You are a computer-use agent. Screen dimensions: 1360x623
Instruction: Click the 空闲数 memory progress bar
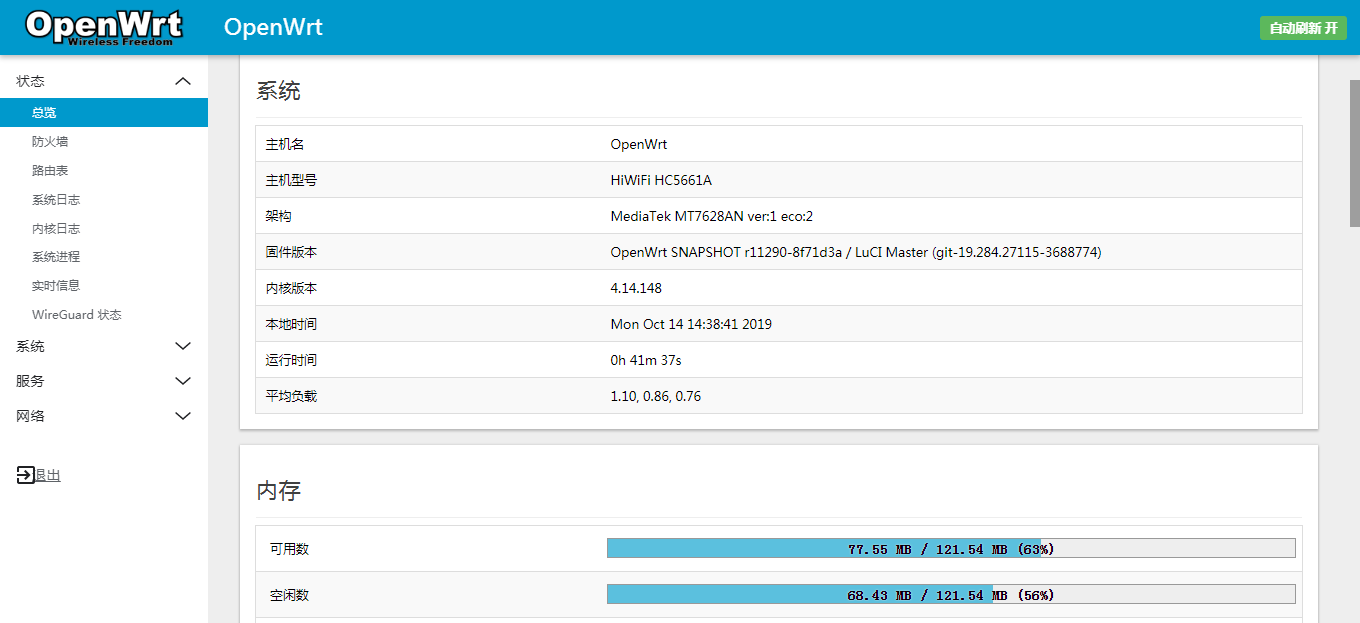tap(951, 595)
